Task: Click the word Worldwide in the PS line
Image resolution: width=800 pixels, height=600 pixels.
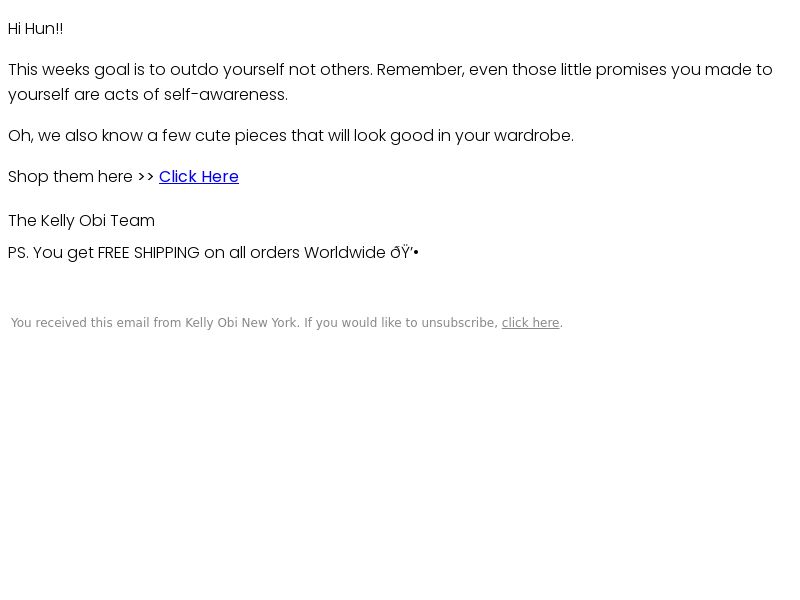Action: [345, 253]
